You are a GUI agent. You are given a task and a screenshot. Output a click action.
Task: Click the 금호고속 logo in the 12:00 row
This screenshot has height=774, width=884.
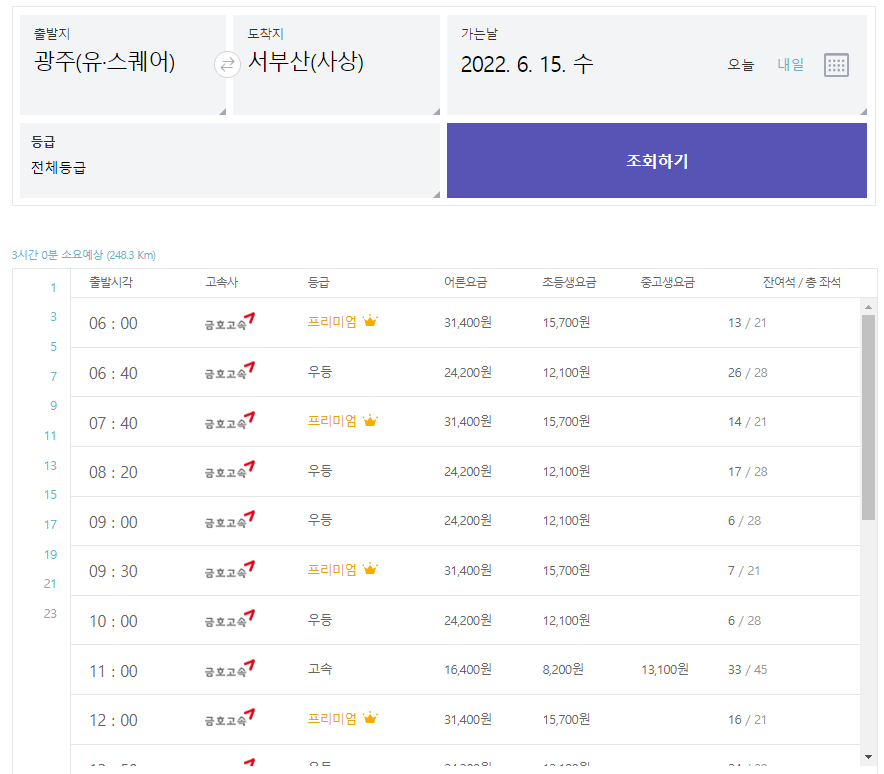click(230, 718)
